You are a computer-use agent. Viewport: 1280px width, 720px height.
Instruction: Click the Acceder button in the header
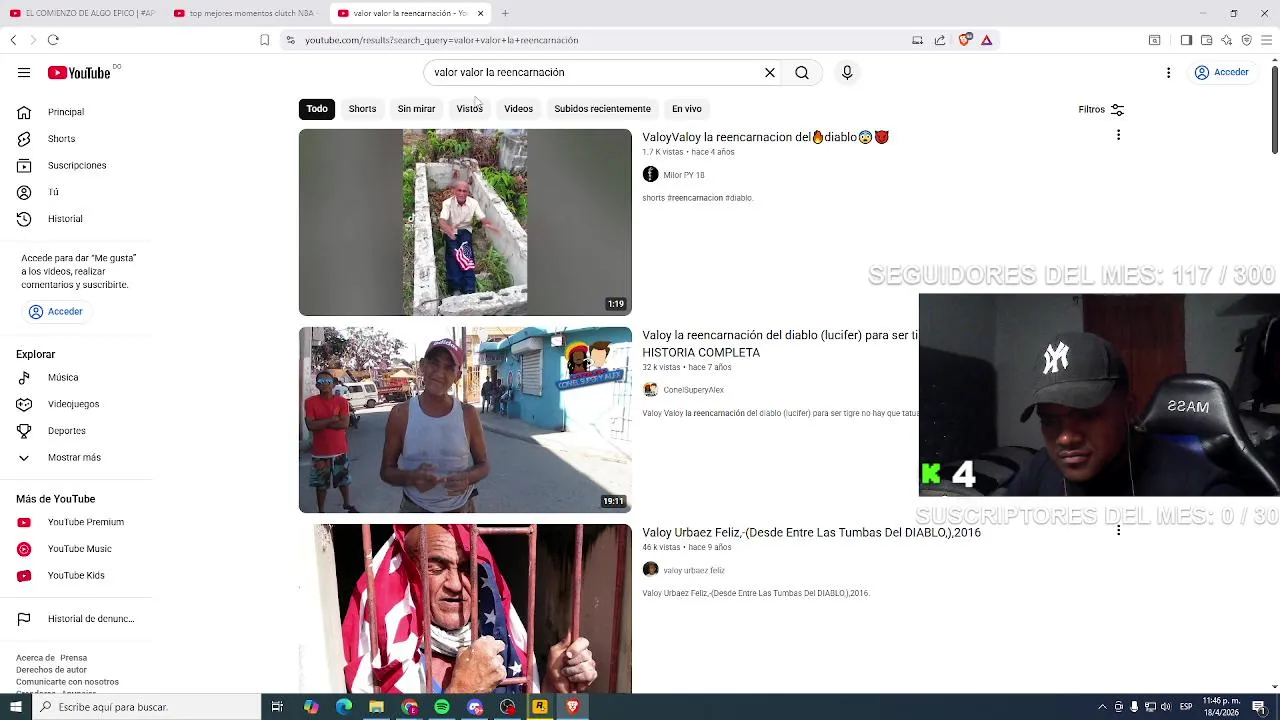tap(1222, 72)
